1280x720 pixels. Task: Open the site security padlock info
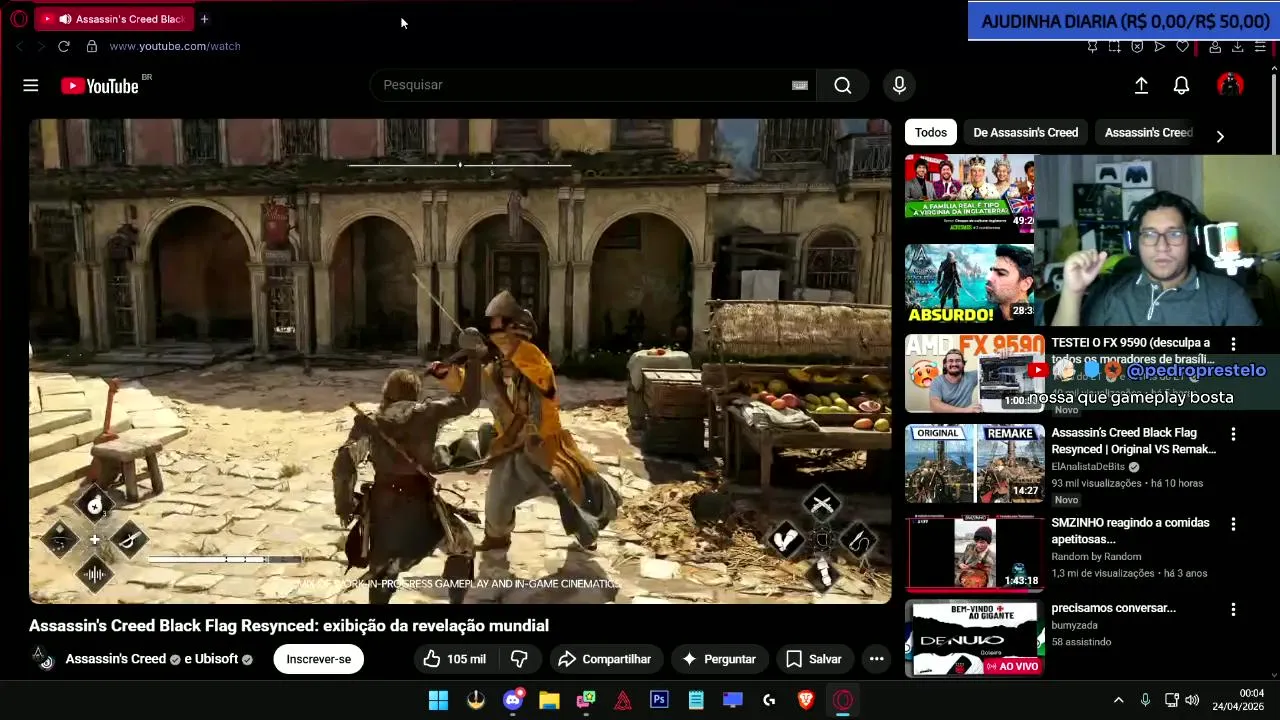pyautogui.click(x=92, y=46)
